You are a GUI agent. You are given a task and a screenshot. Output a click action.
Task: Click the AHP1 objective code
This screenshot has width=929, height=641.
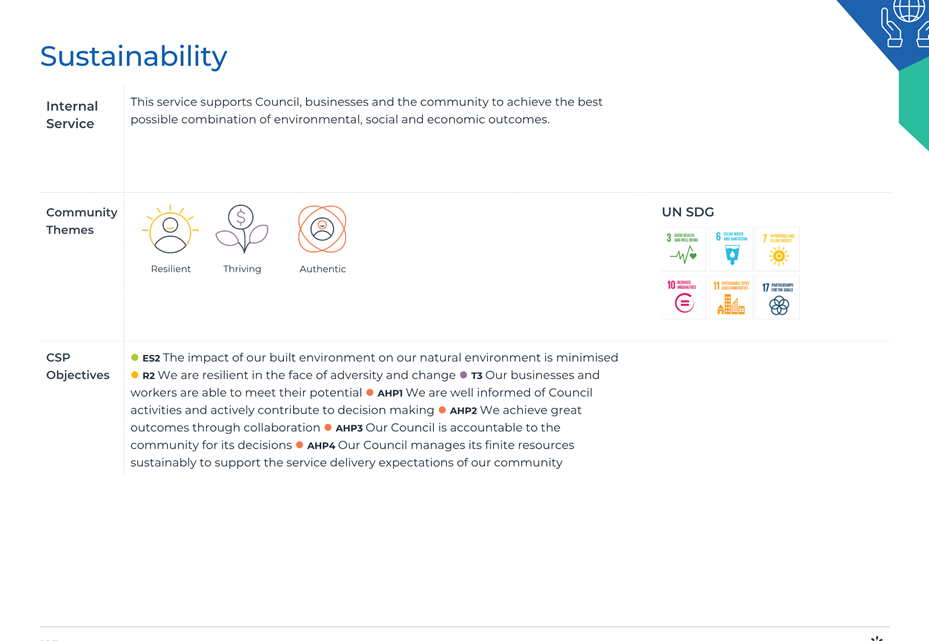click(390, 393)
